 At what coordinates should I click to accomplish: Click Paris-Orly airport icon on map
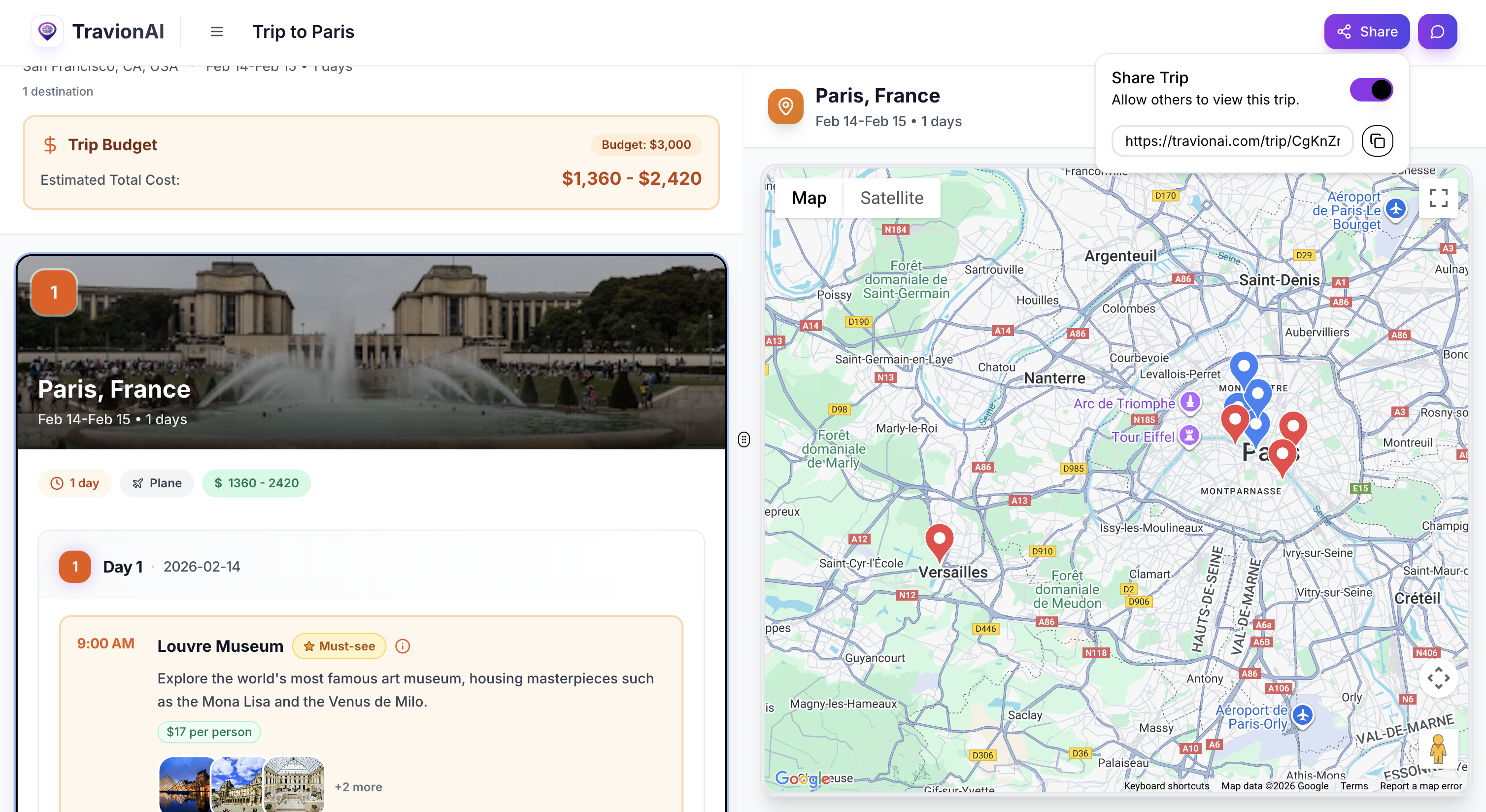(1303, 716)
